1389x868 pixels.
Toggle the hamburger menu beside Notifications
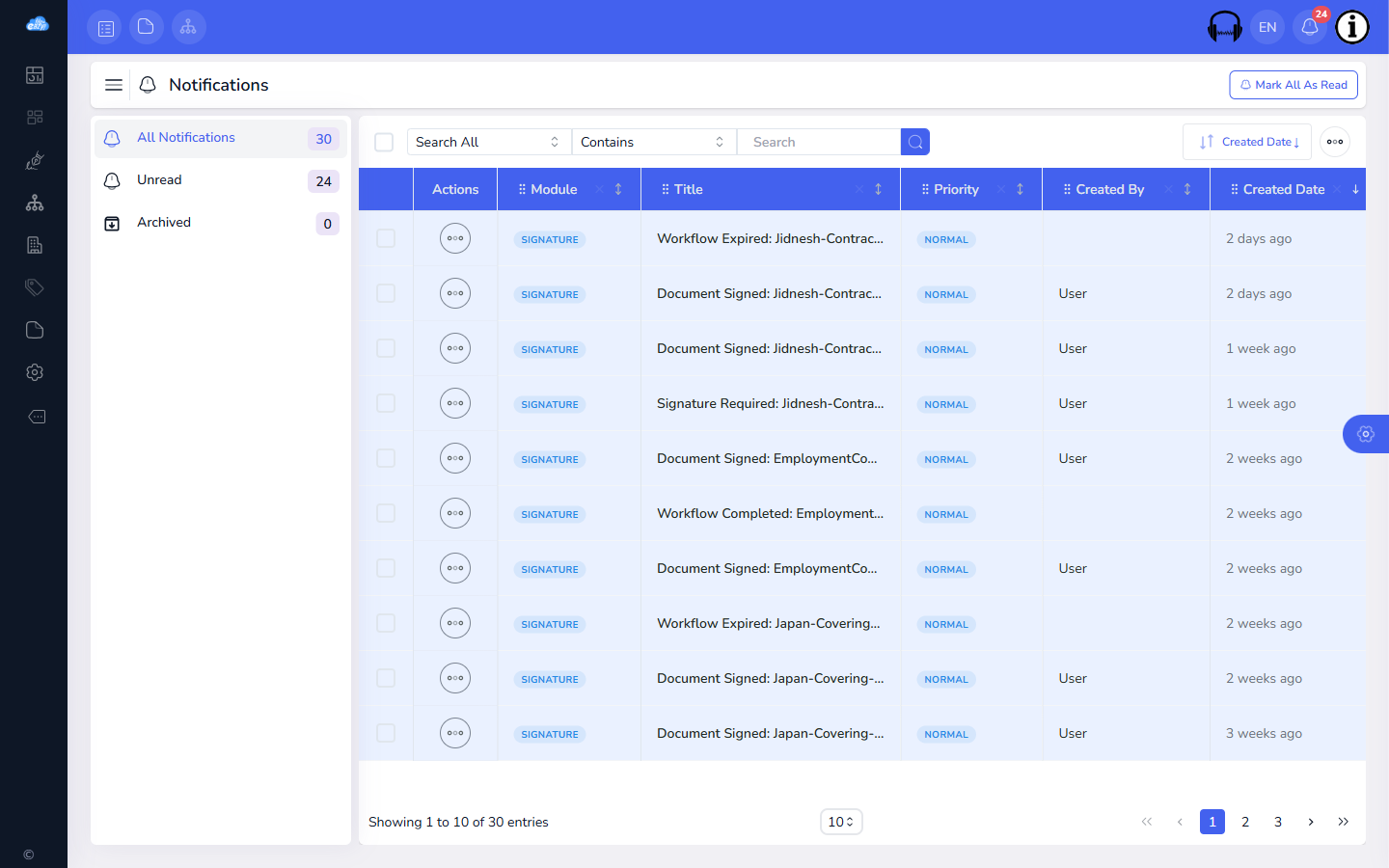(114, 85)
